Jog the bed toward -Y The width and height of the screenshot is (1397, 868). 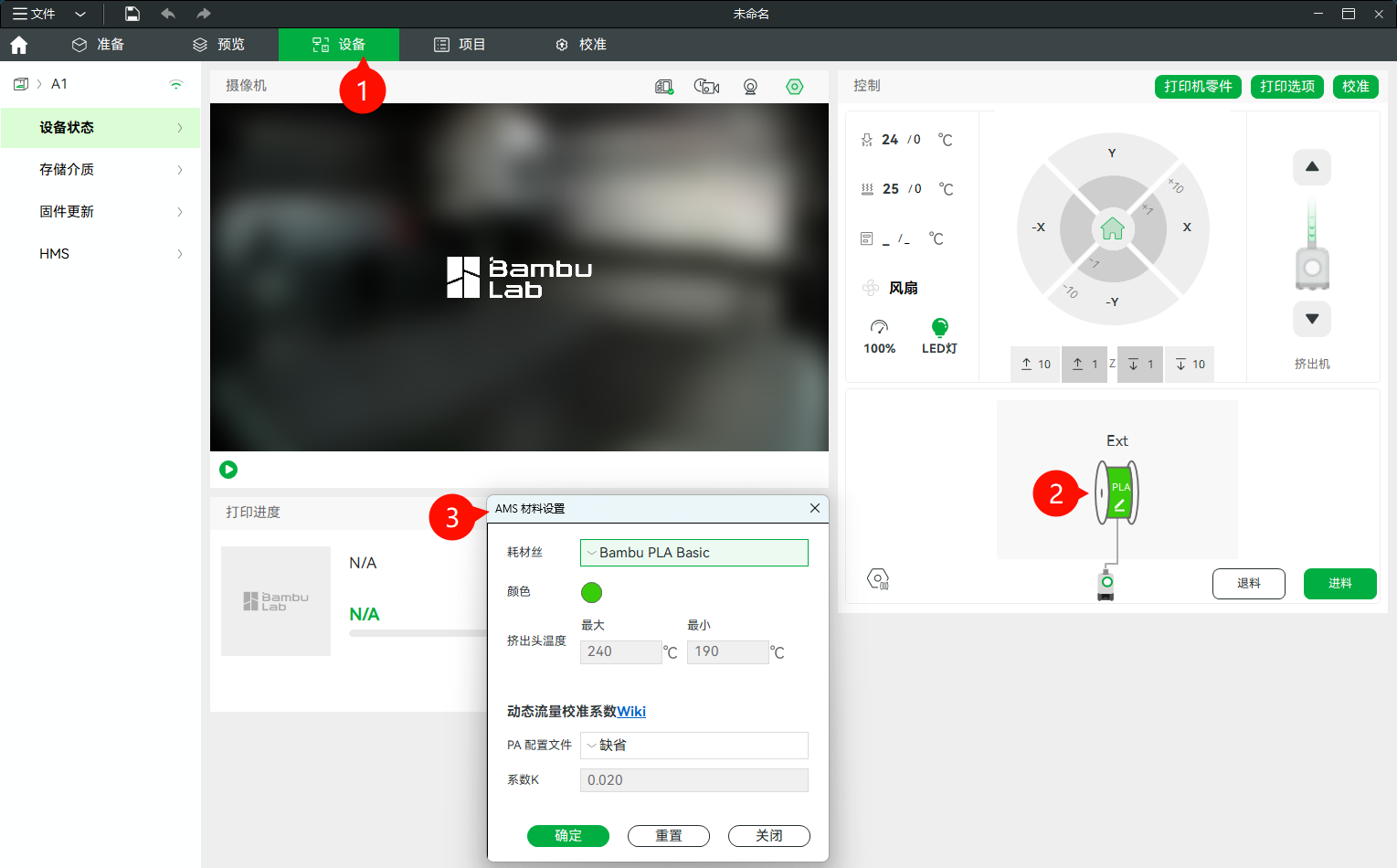point(1112,302)
